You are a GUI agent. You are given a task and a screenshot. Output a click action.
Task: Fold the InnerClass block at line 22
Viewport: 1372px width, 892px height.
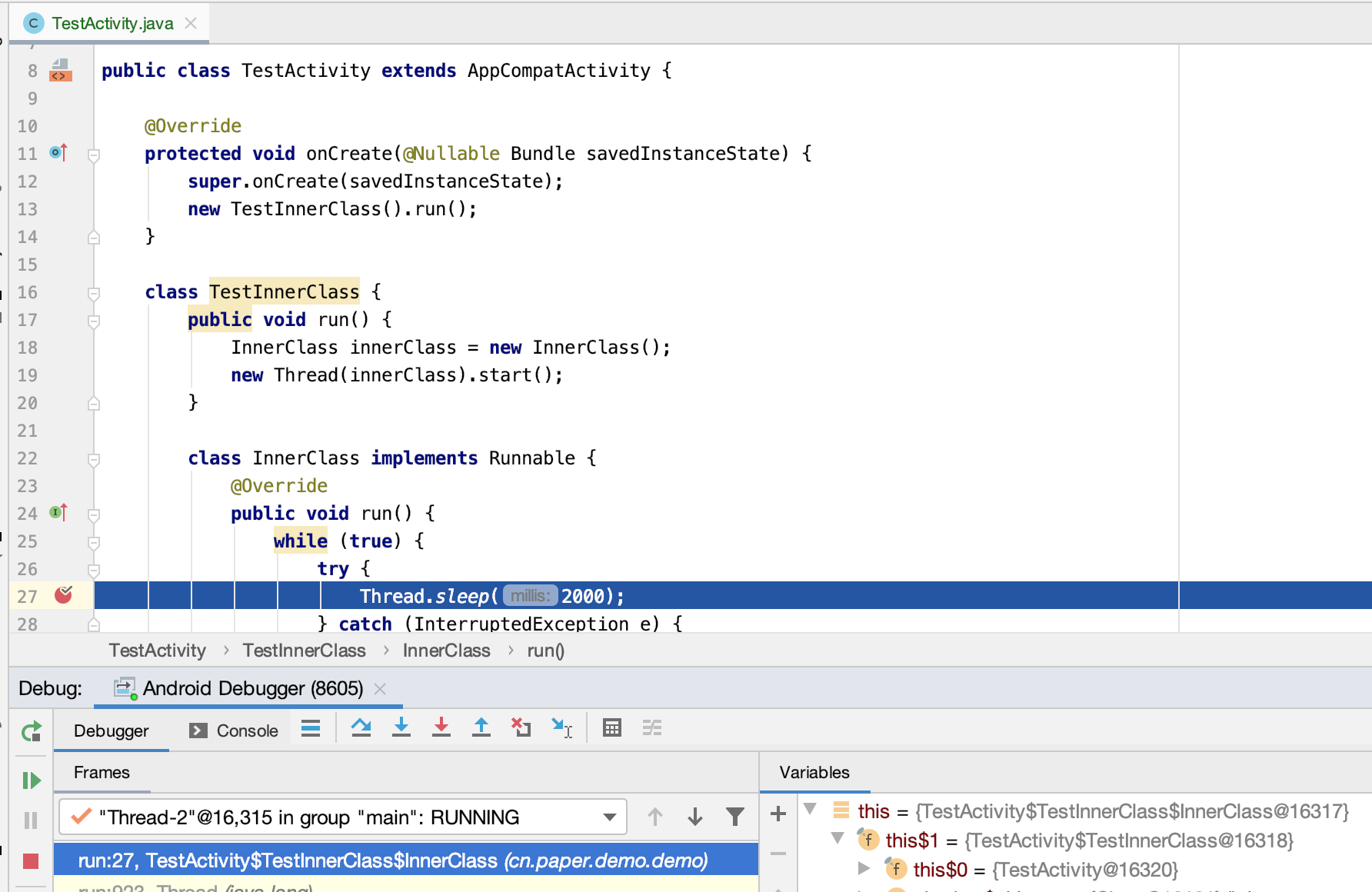[x=94, y=460]
